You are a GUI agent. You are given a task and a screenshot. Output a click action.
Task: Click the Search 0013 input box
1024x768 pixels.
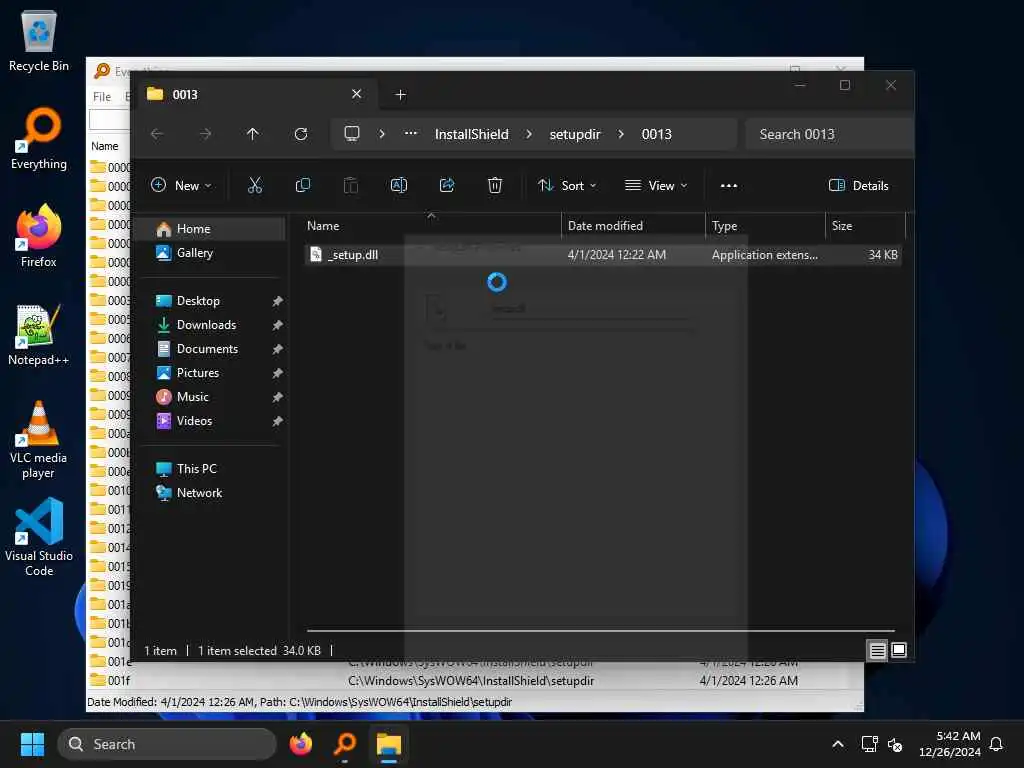coord(829,134)
